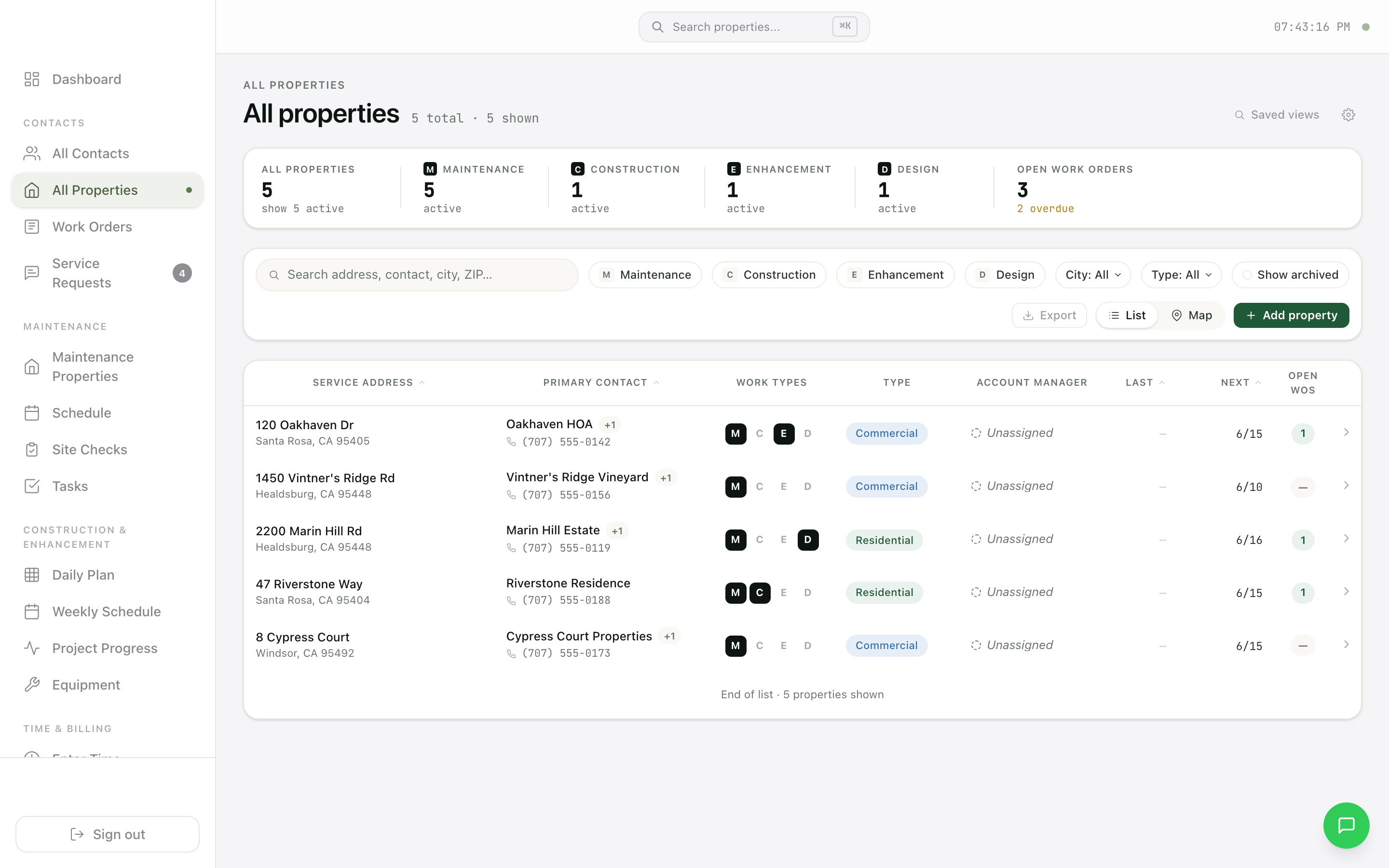
Task: Click +1 contacts badge for Marin Hill Estate
Action: pos(617,531)
